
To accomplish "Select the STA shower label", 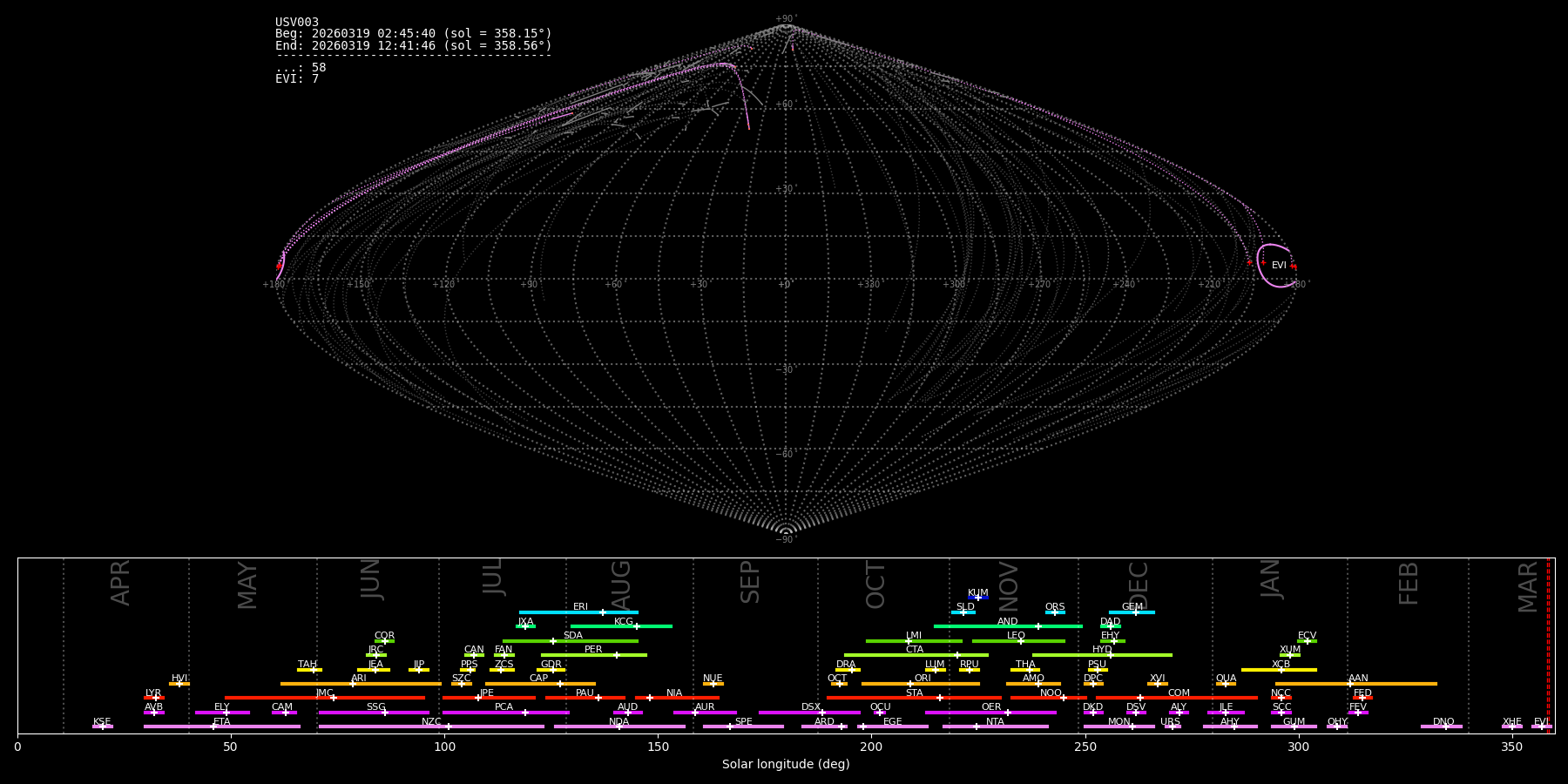I will [x=914, y=693].
